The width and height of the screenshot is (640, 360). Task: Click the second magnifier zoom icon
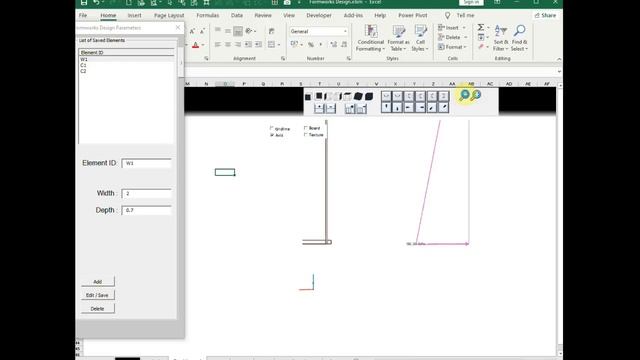[x=476, y=96]
